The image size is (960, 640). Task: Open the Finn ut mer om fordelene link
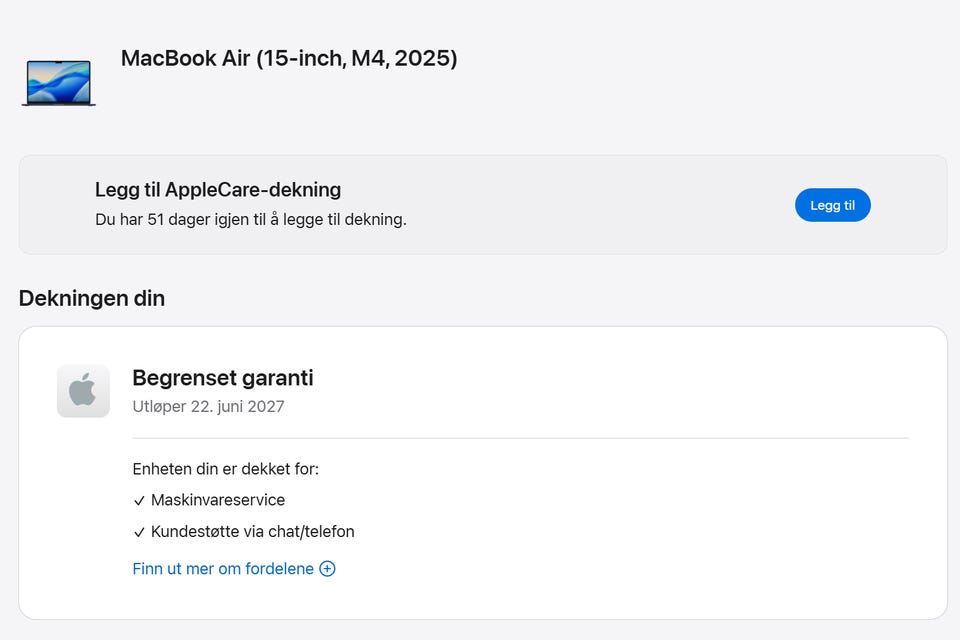(223, 568)
